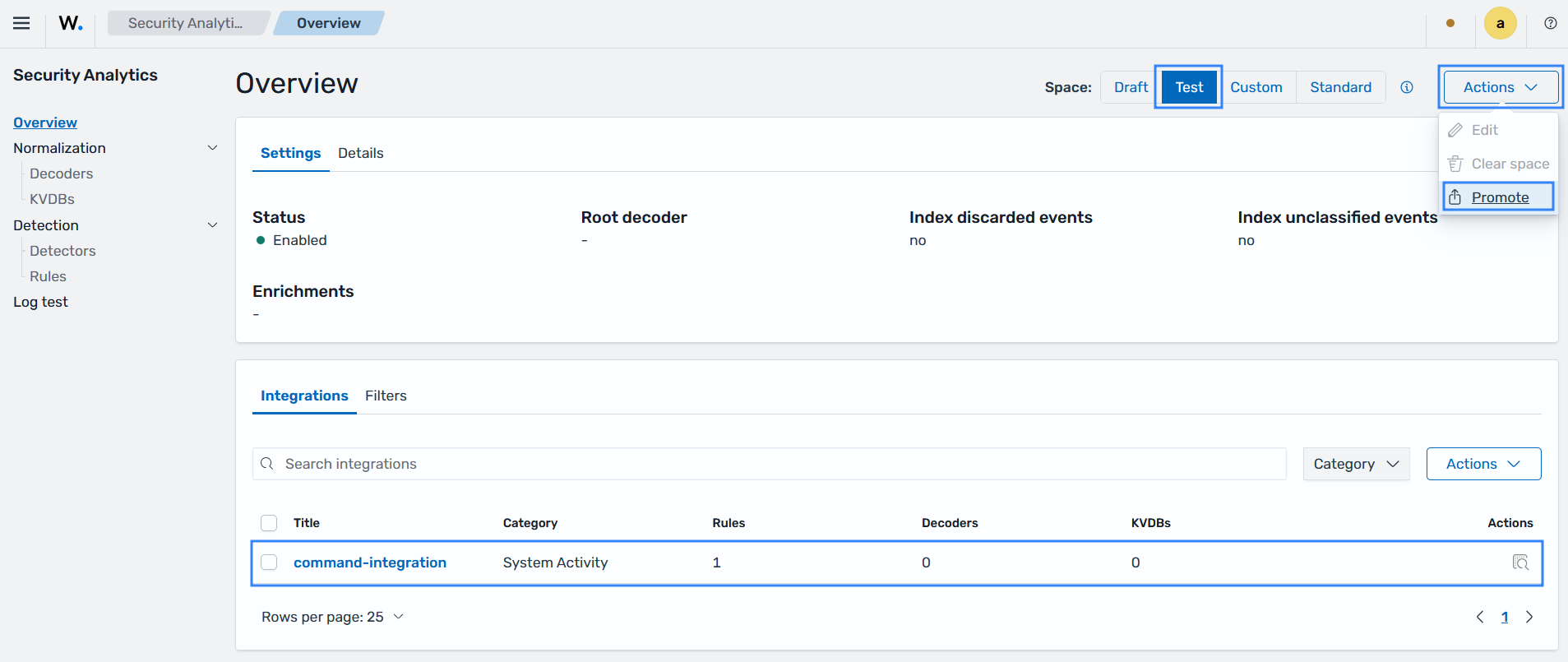Check the command-integration row checkbox

click(269, 562)
